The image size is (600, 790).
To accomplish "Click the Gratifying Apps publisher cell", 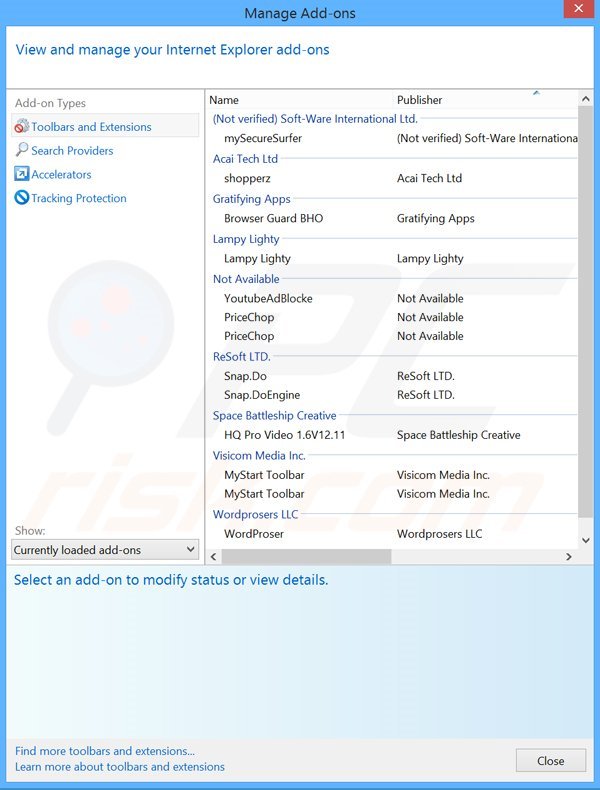I will click(436, 218).
